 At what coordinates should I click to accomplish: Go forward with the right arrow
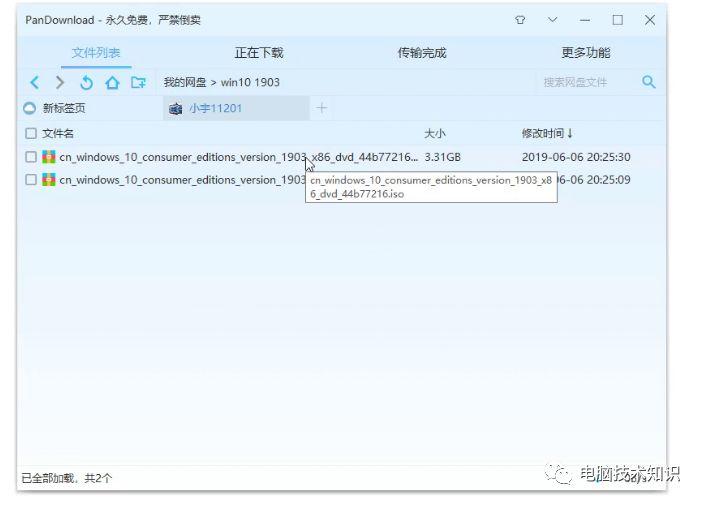coord(60,83)
